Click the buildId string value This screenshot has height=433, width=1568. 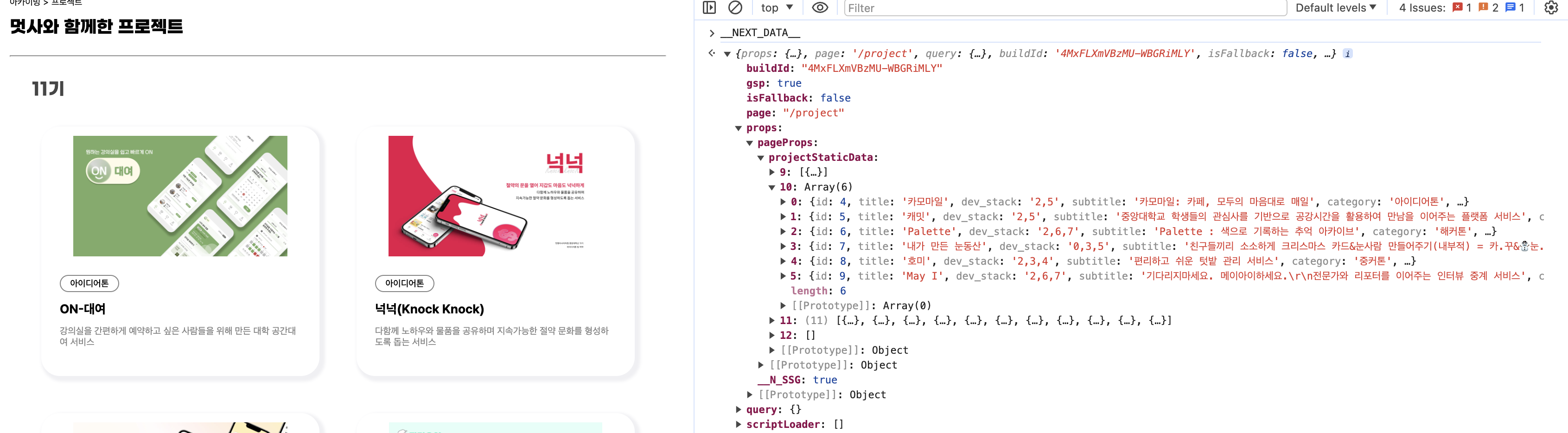pyautogui.click(x=871, y=69)
